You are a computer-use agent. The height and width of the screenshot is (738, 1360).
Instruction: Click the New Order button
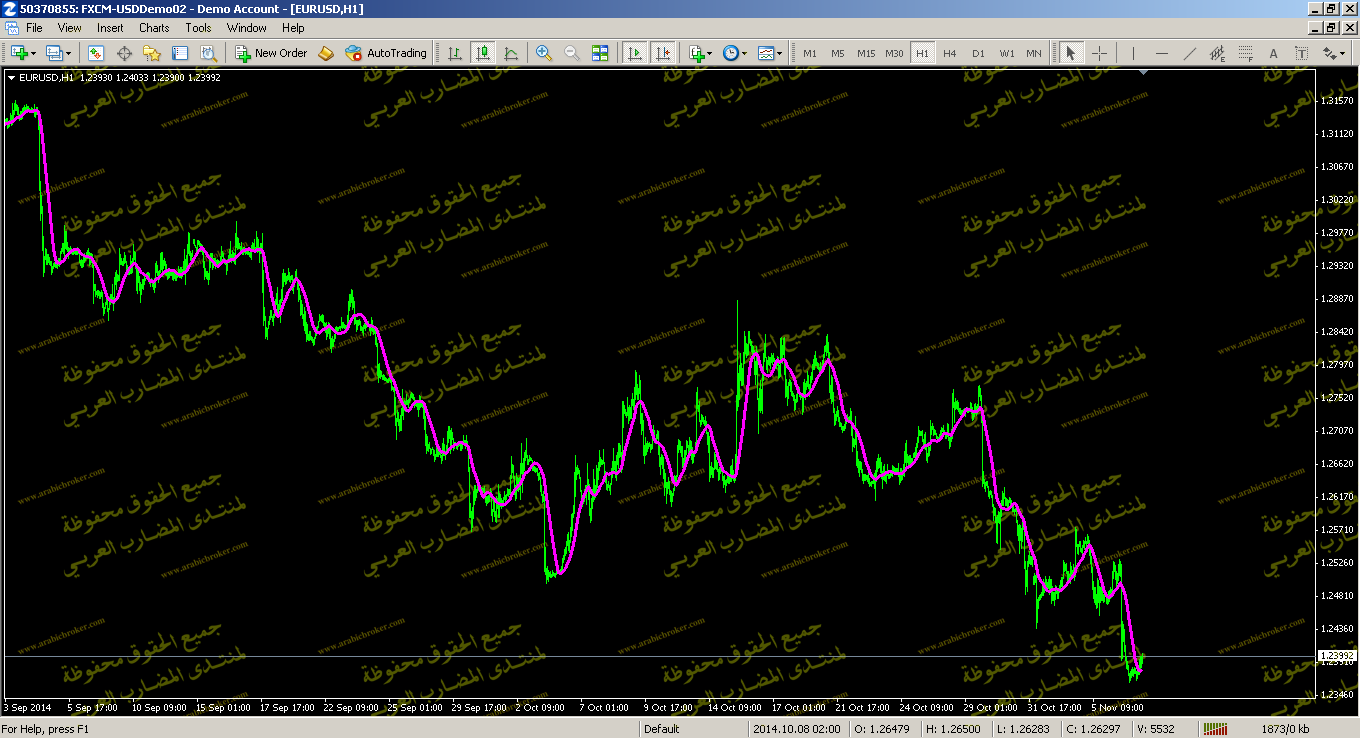pyautogui.click(x=271, y=53)
